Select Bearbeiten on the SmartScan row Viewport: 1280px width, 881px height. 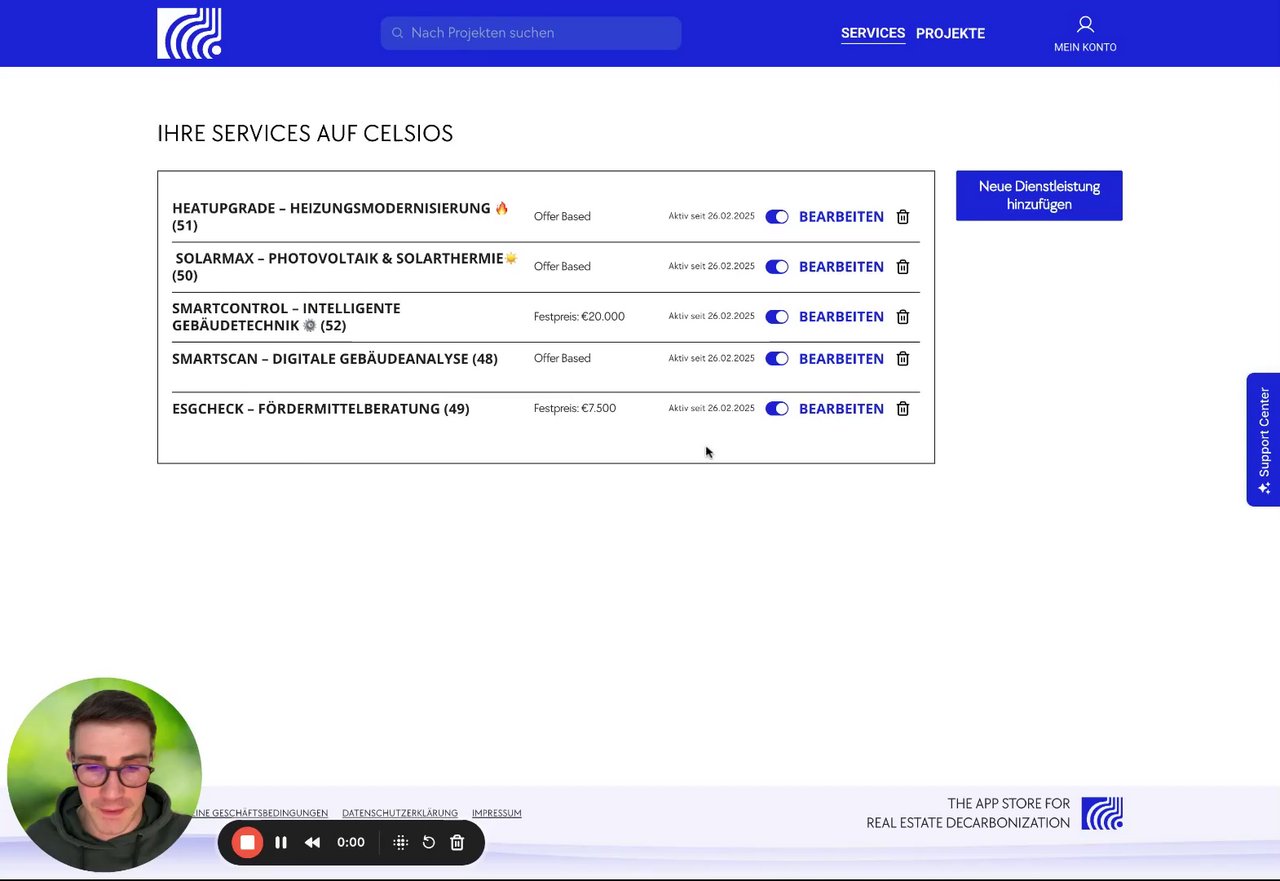pyautogui.click(x=841, y=359)
